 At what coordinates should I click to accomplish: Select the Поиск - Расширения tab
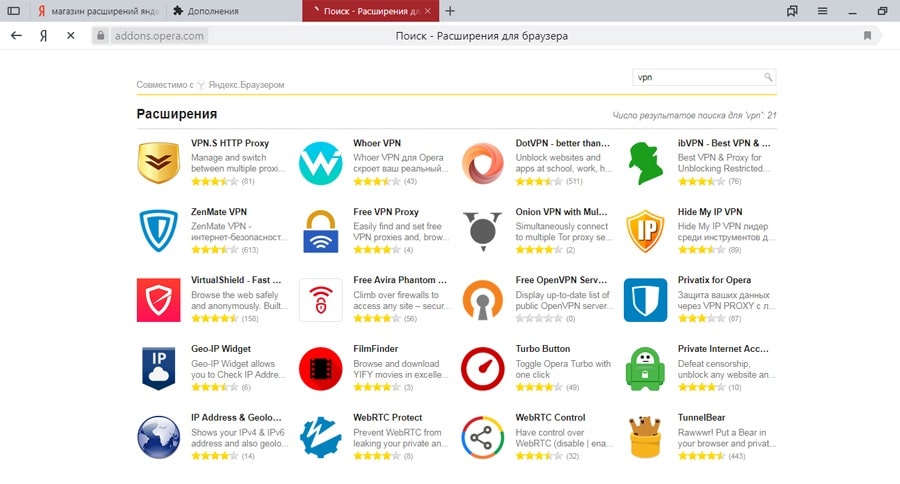coord(370,11)
